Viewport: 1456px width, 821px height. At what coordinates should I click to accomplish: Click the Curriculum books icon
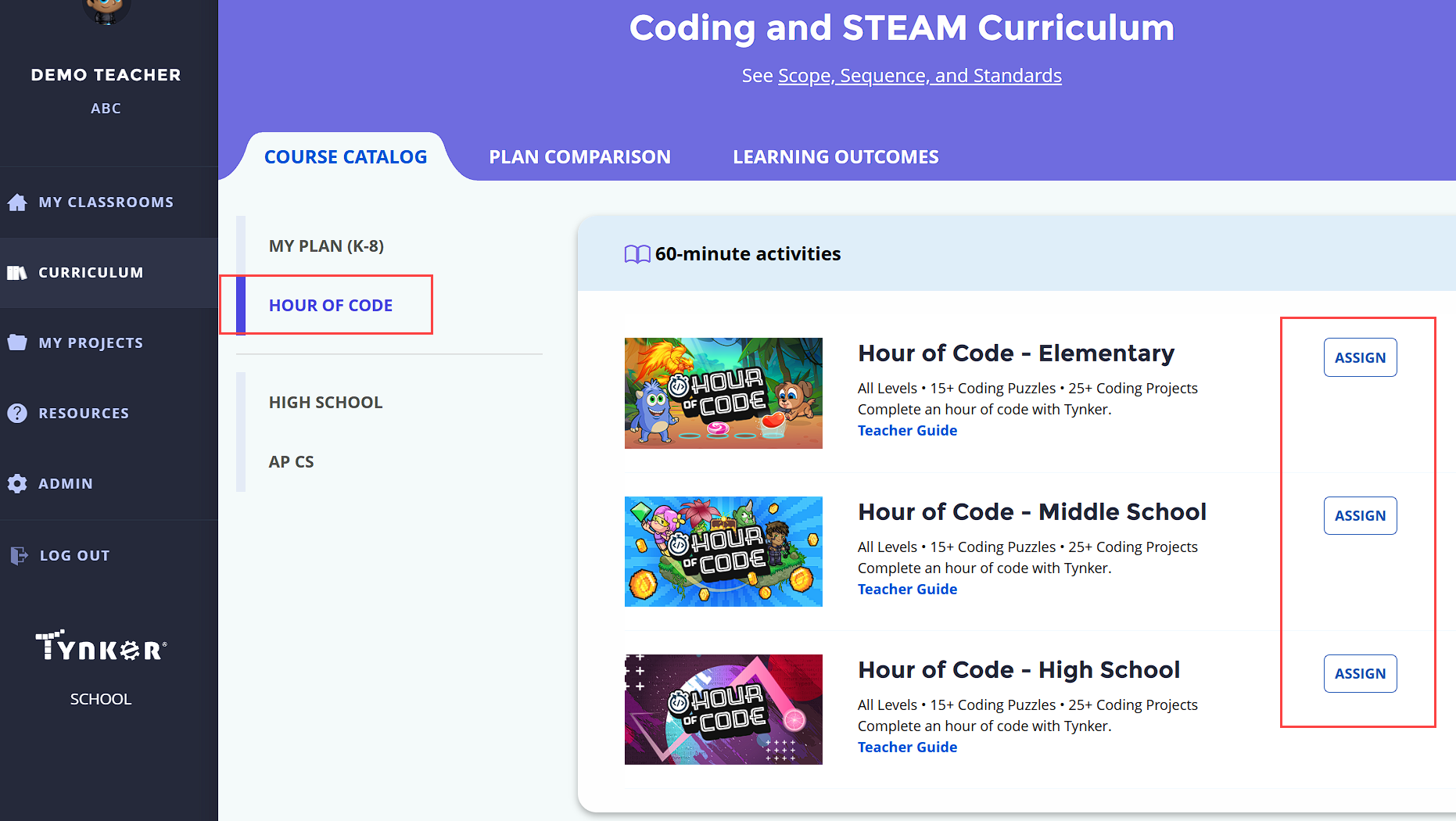(17, 273)
